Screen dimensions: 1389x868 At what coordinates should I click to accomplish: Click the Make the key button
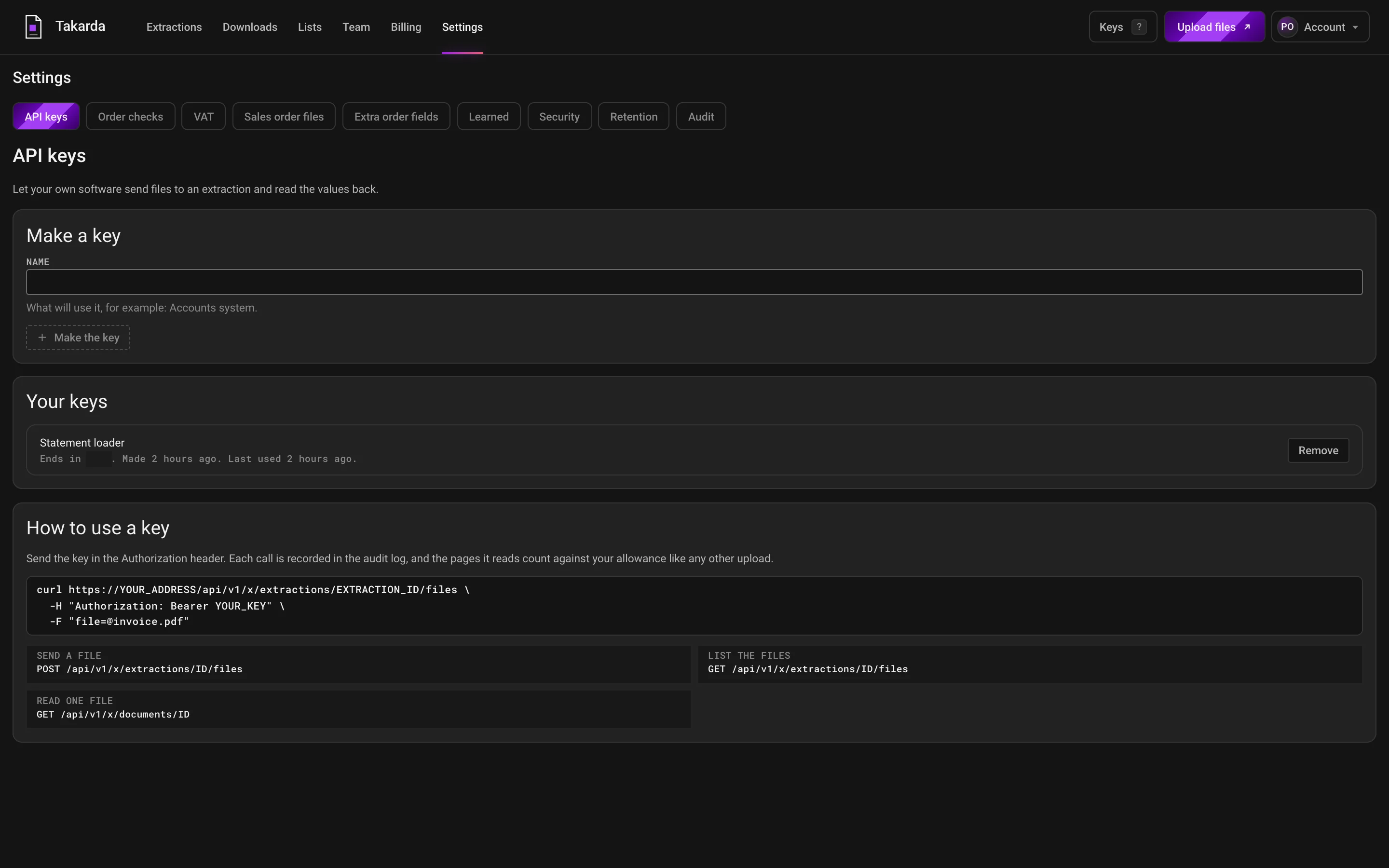78,338
